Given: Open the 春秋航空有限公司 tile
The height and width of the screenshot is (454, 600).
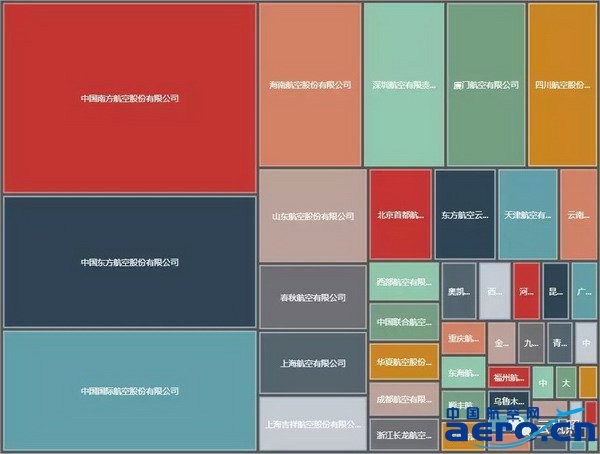Looking at the screenshot, I should click(313, 297).
